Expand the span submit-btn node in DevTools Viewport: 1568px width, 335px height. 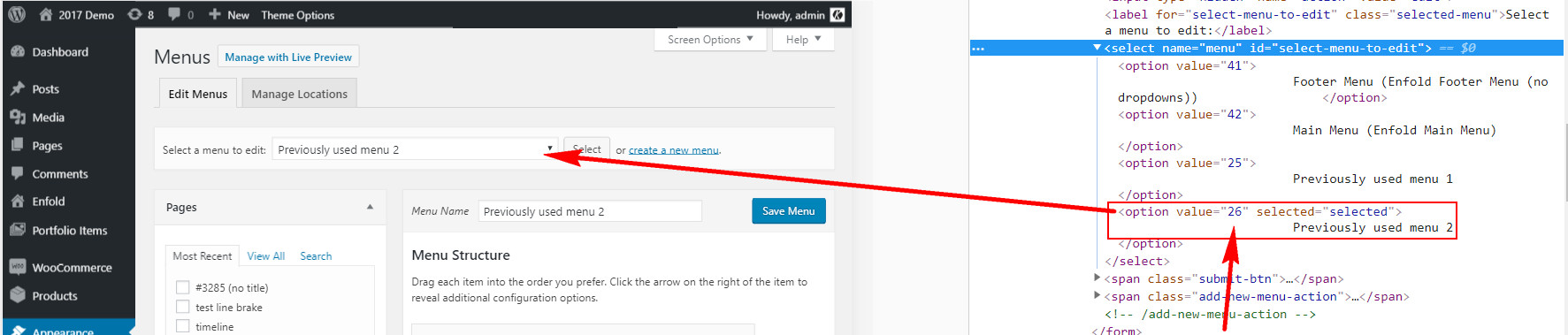pyautogui.click(x=1098, y=278)
